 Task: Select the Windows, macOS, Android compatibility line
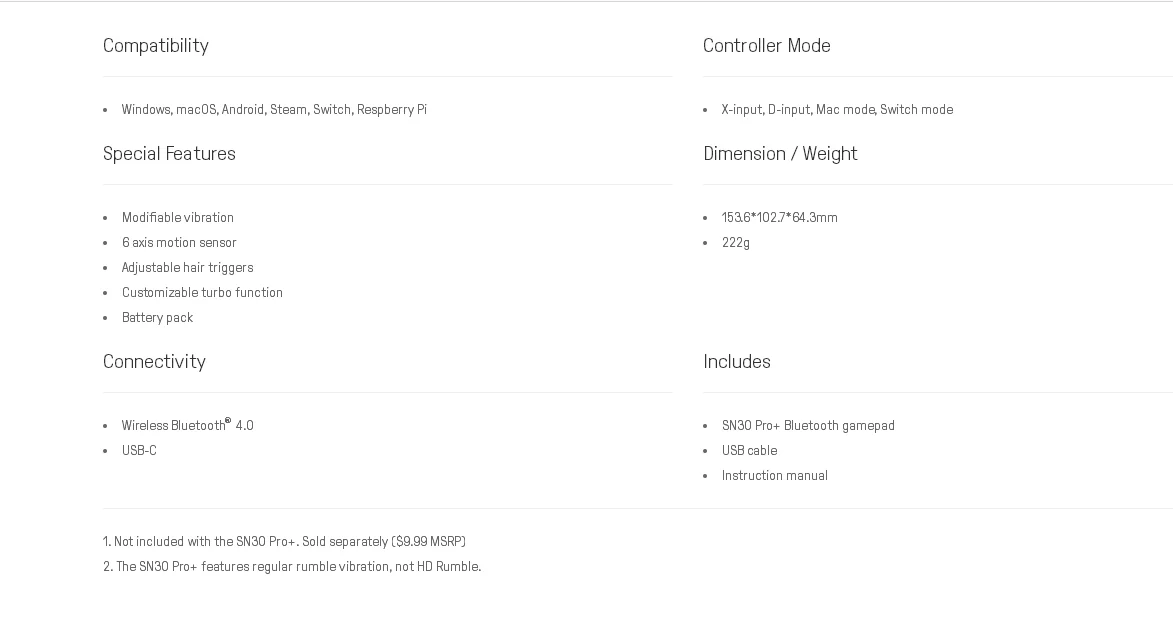pos(274,110)
